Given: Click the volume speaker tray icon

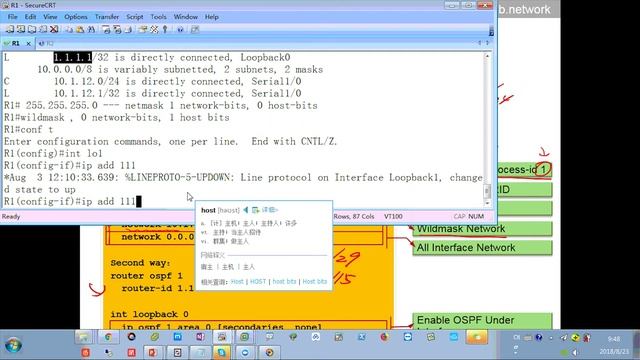Looking at the screenshot, I should (x=575, y=352).
